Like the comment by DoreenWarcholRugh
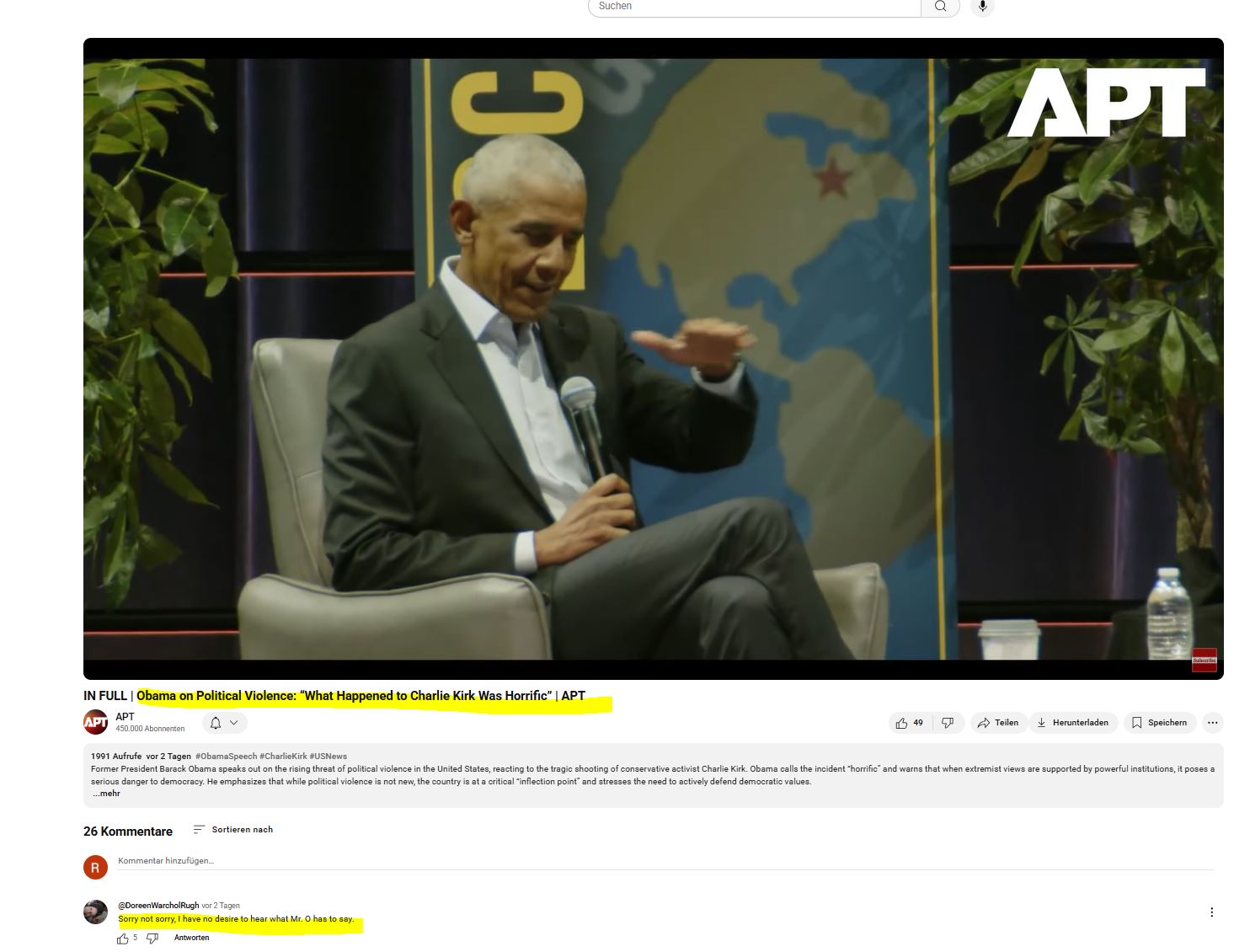Viewport: 1234px width, 952px height. [123, 939]
